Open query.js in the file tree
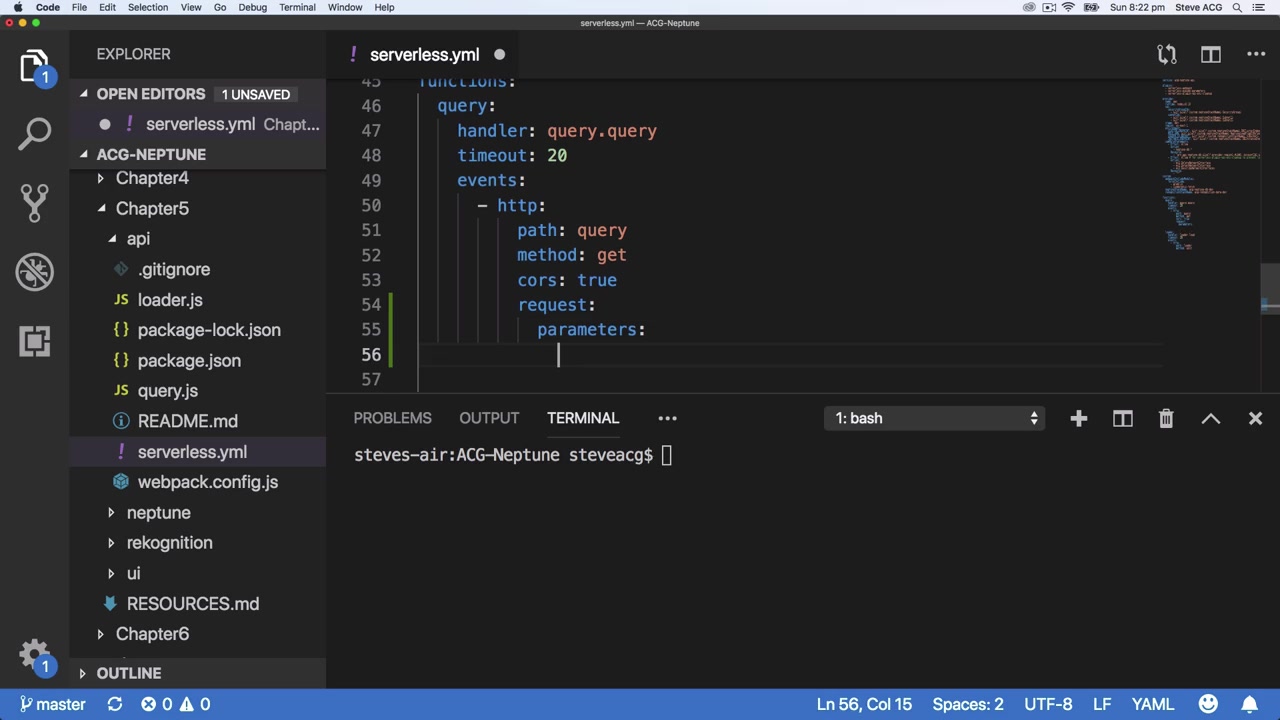This screenshot has width=1280, height=720. [x=167, y=391]
